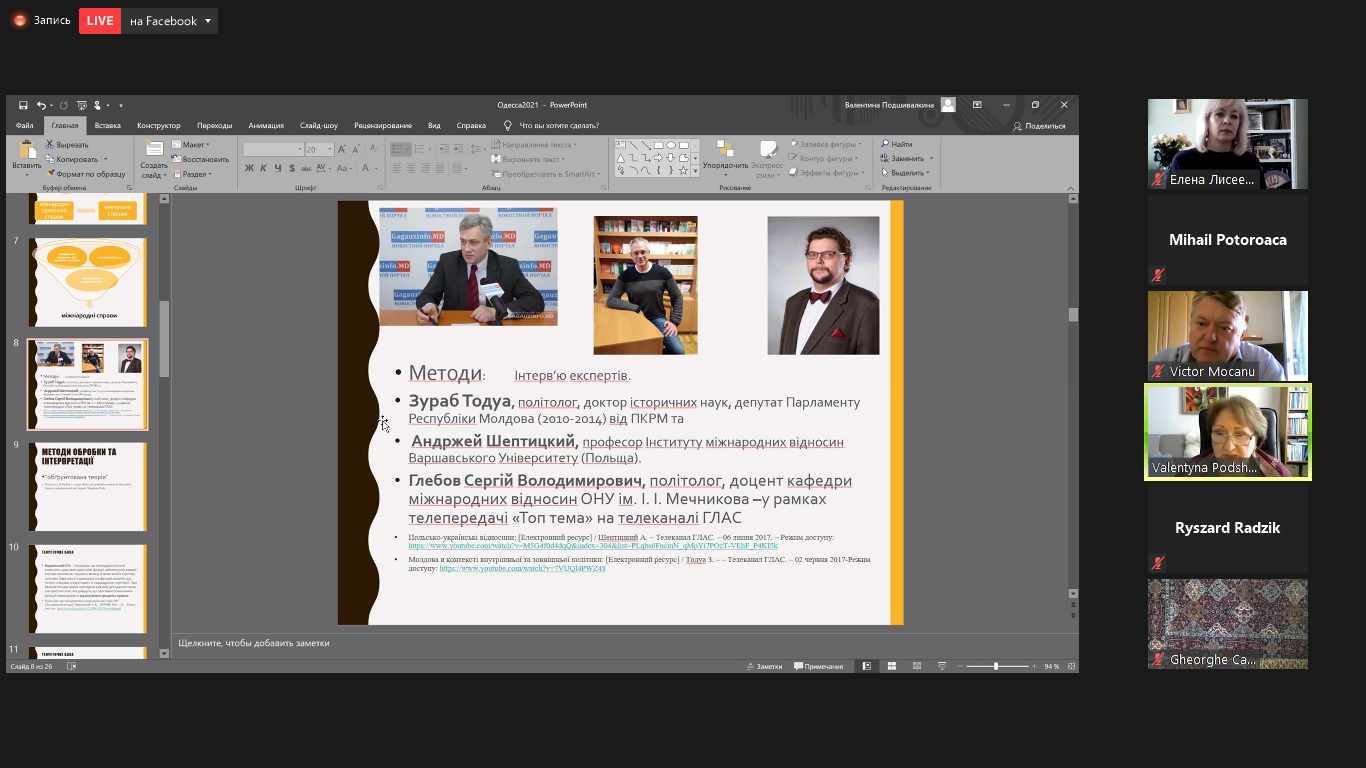Click the user account avatar icon
Viewport: 1366px width, 768px height.
[x=948, y=105]
